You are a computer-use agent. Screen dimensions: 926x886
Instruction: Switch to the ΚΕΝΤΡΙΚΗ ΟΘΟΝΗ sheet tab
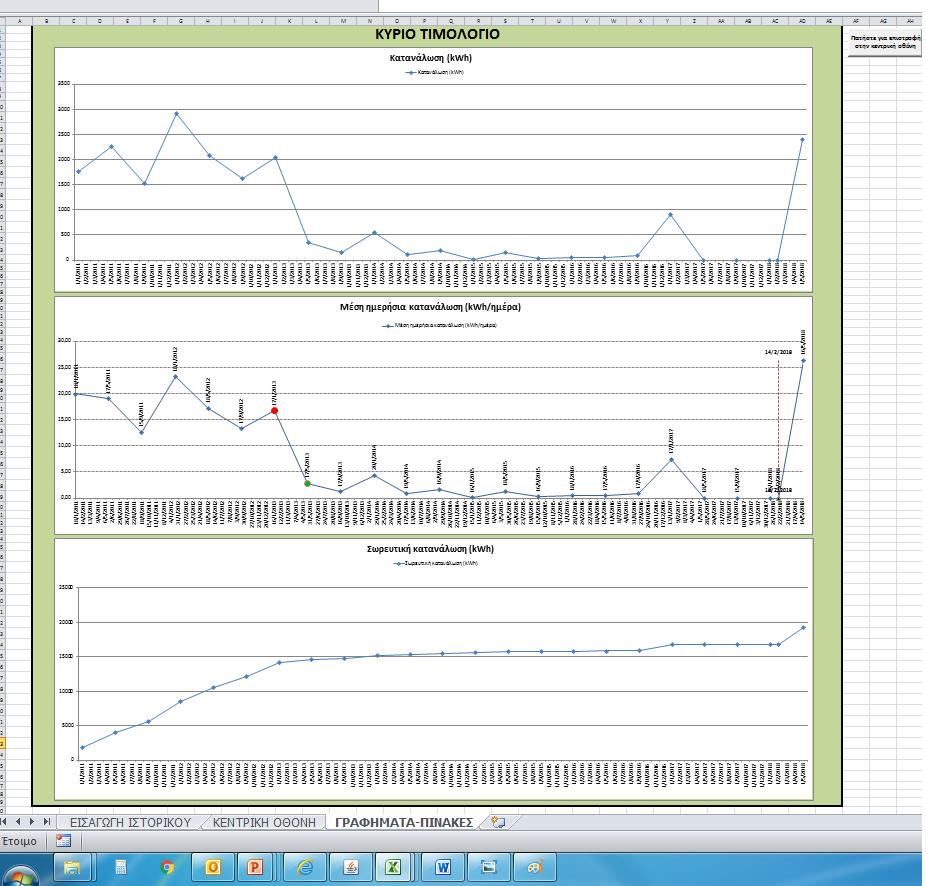tap(264, 823)
